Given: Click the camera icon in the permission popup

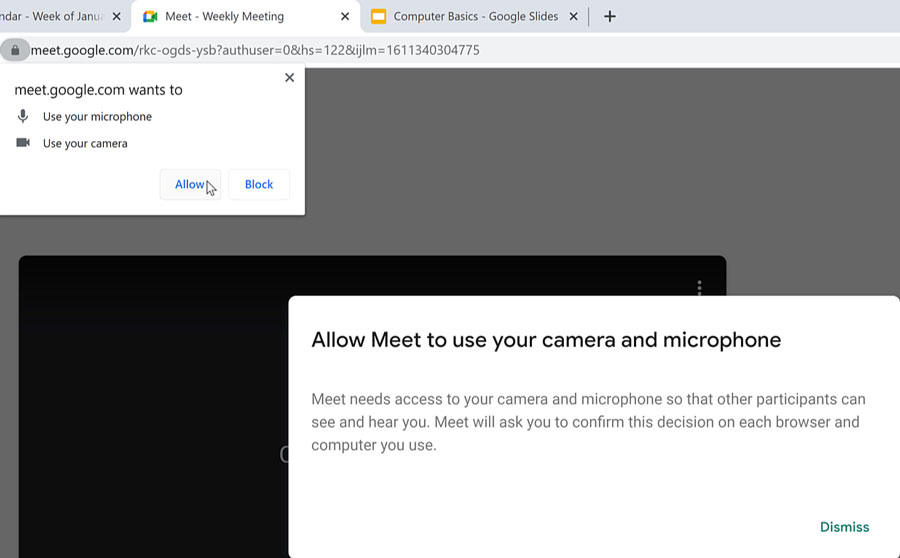Looking at the screenshot, I should pos(23,142).
